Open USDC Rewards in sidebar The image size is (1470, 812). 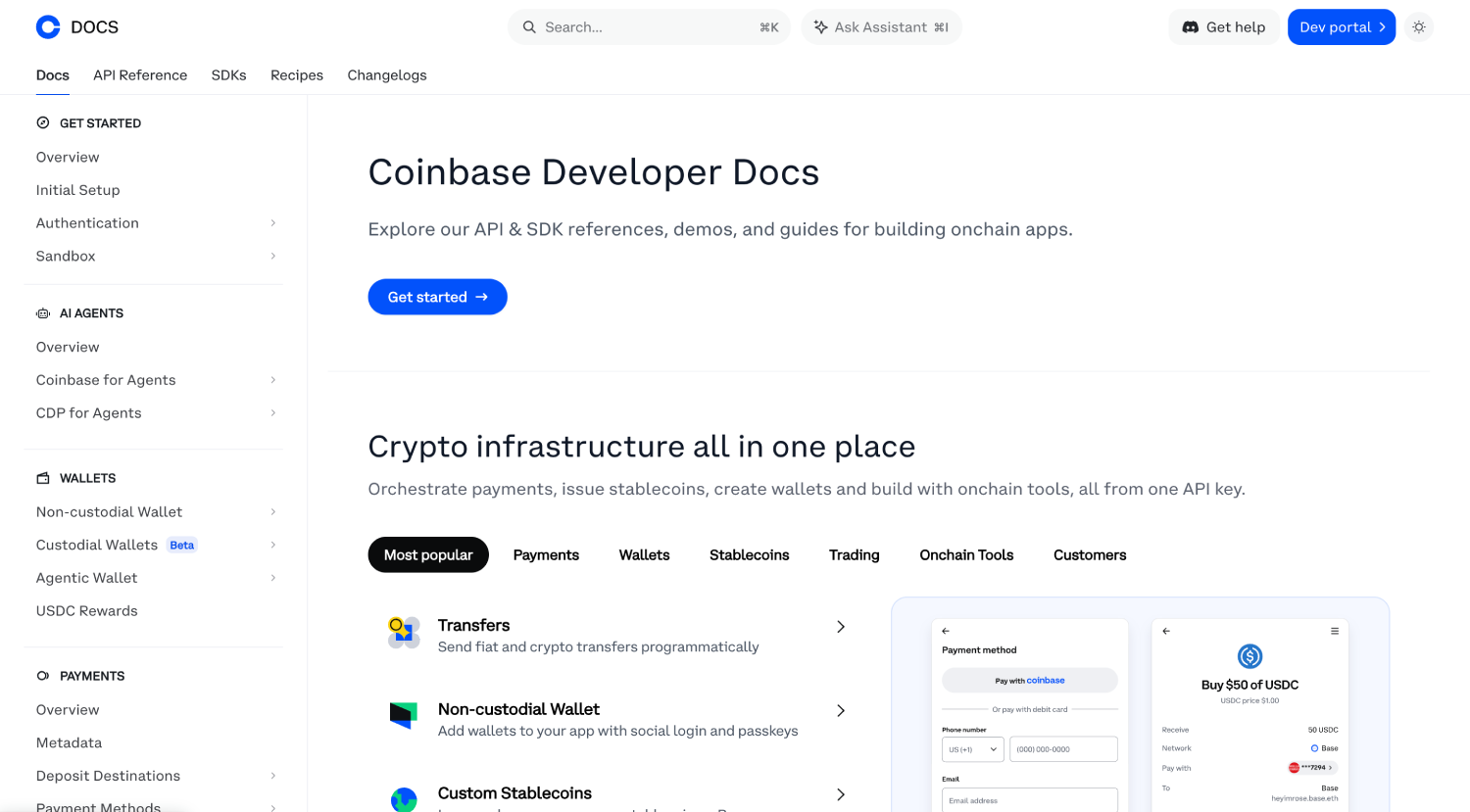pos(87,611)
